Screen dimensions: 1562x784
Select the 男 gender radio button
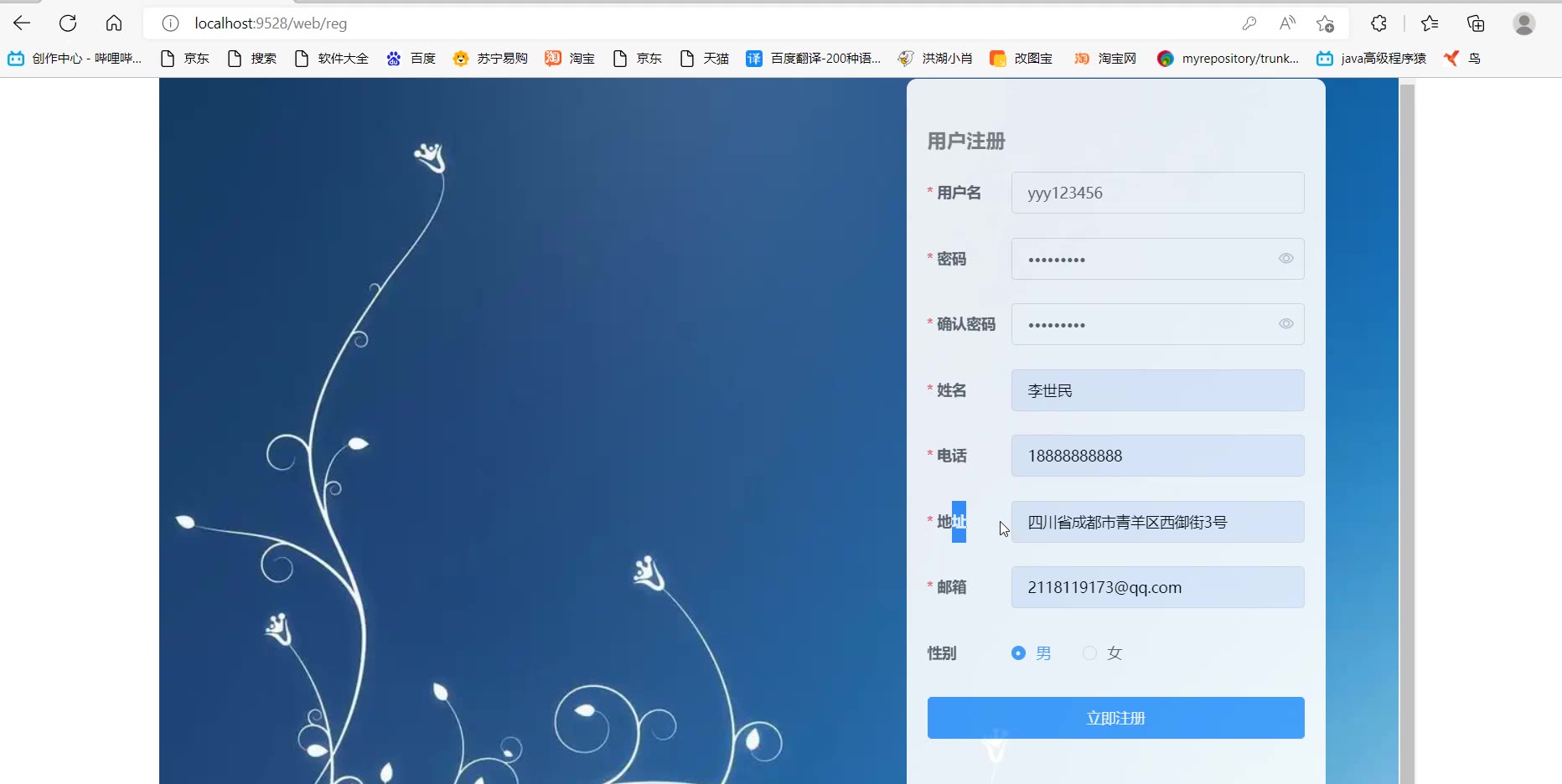[x=1018, y=652]
